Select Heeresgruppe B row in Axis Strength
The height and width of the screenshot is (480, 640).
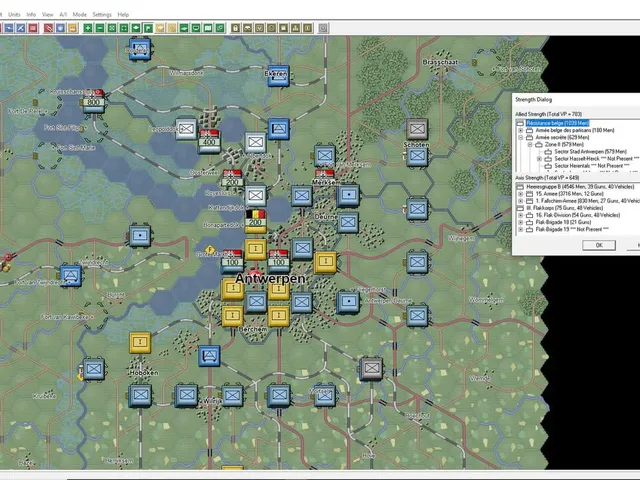580,187
